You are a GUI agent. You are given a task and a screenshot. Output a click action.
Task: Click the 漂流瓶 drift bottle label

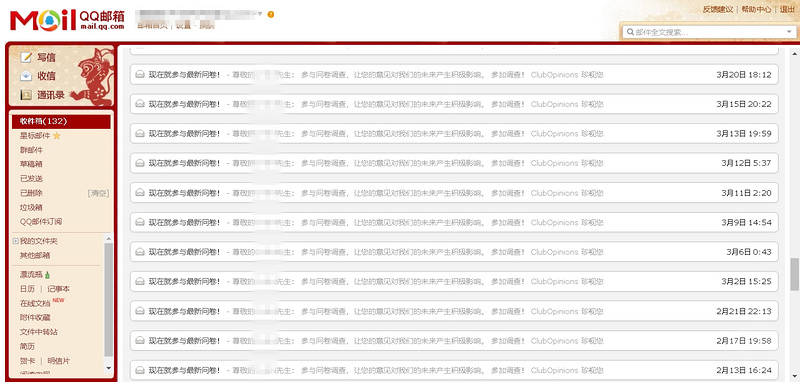coord(31,275)
